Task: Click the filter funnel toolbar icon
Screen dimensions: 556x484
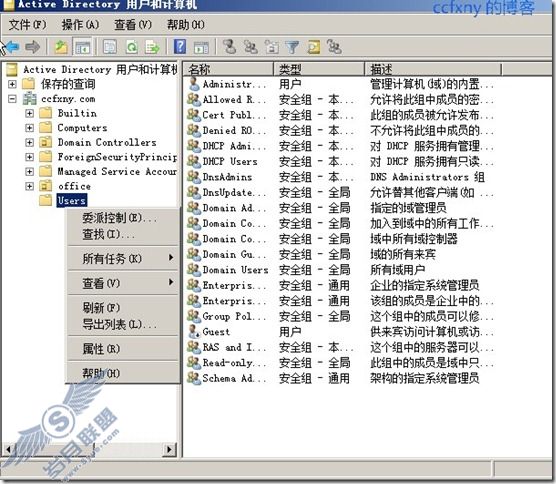Action: (x=293, y=47)
